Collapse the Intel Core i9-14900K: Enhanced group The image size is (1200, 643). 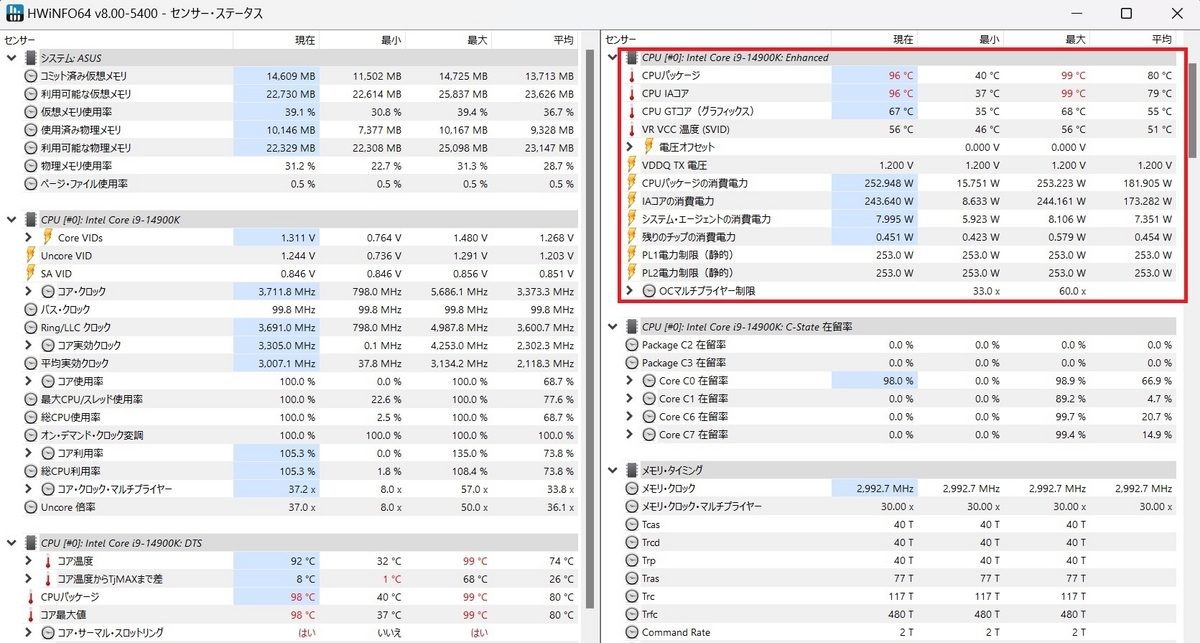coord(612,58)
